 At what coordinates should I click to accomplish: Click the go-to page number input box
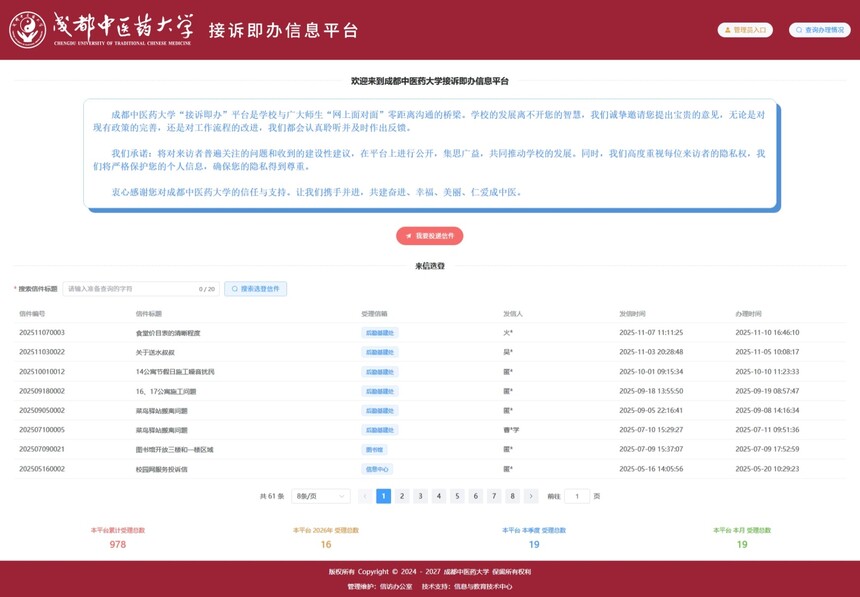click(577, 496)
